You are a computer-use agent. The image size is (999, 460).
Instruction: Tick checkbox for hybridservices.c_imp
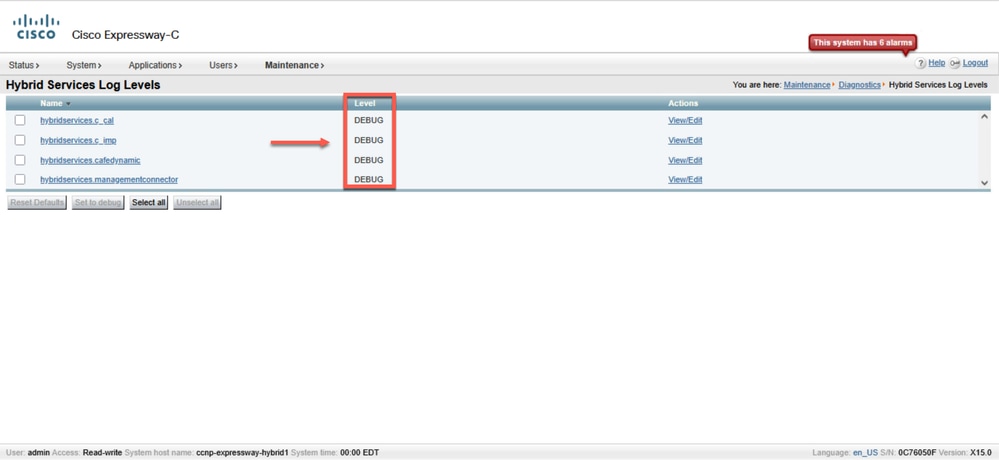coord(20,140)
